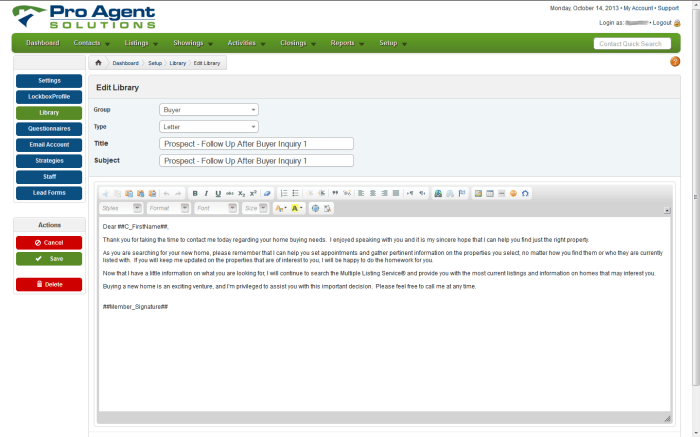Image resolution: width=700 pixels, height=437 pixels.
Task: Toggle superscript formatting
Action: pyautogui.click(x=253, y=193)
